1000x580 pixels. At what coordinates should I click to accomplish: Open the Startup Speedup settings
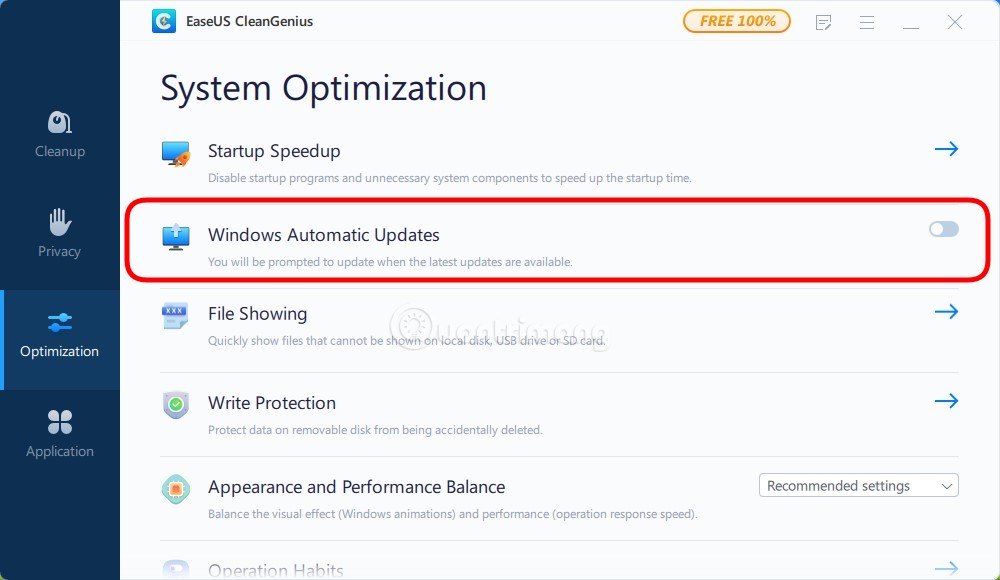946,148
